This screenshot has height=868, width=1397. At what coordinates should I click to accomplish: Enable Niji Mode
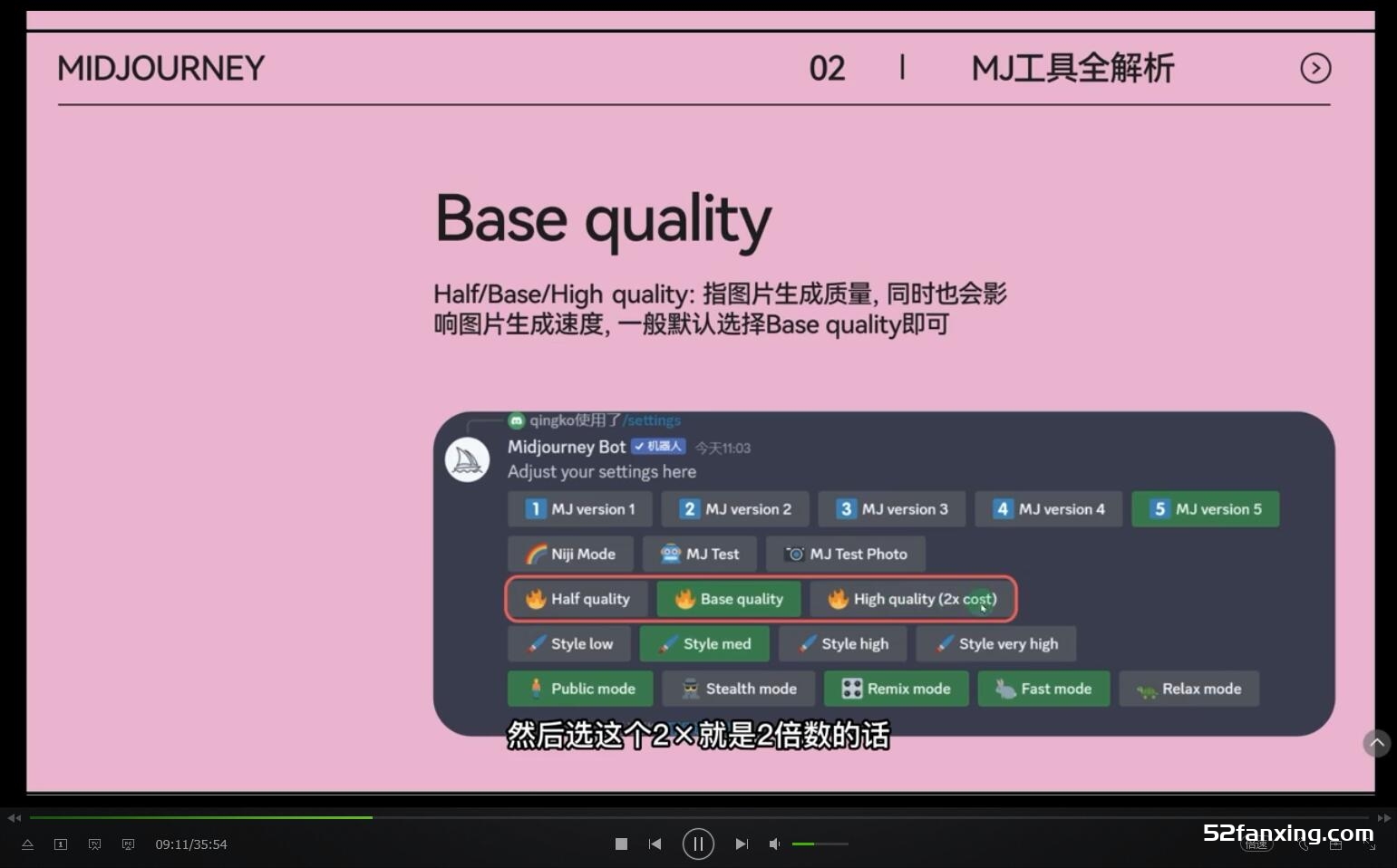click(x=570, y=554)
